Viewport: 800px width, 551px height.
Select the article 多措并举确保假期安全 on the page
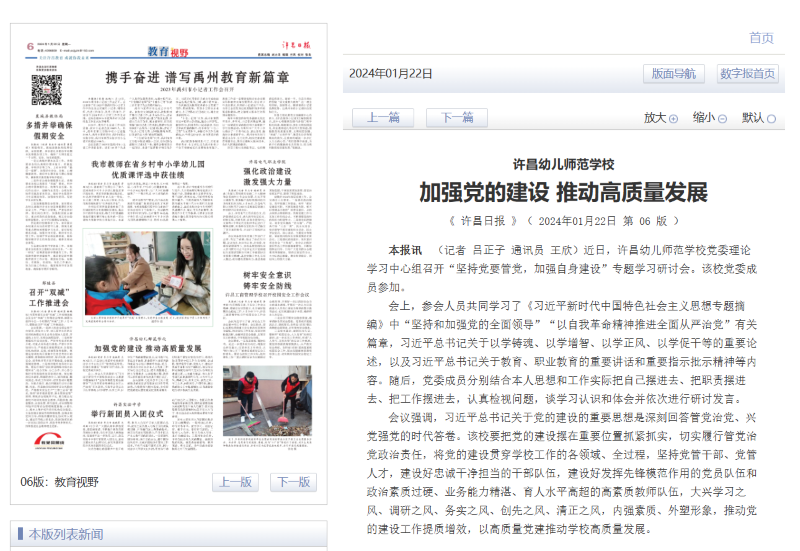pos(46,130)
